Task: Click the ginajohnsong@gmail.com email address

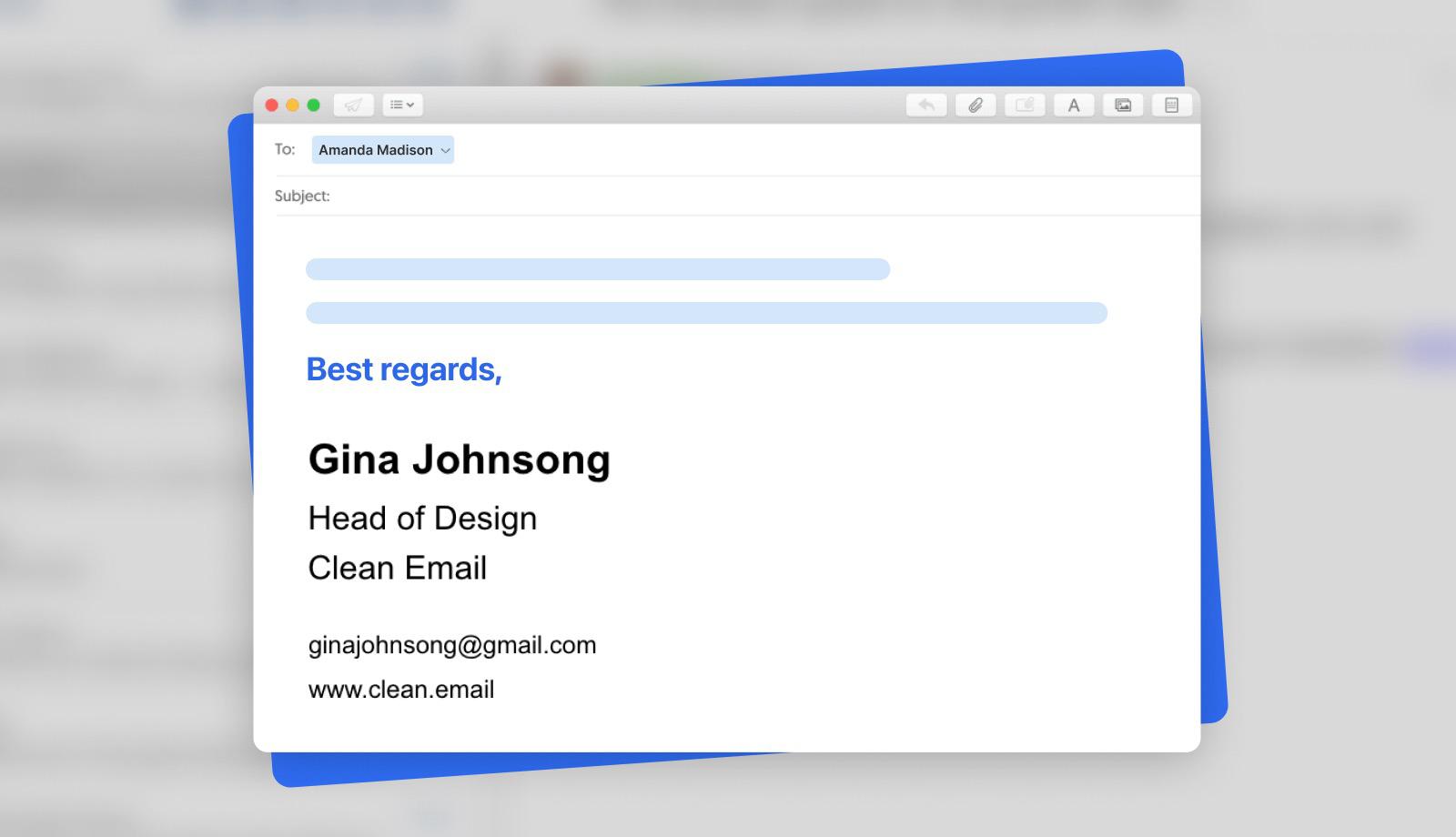Action: (x=451, y=645)
